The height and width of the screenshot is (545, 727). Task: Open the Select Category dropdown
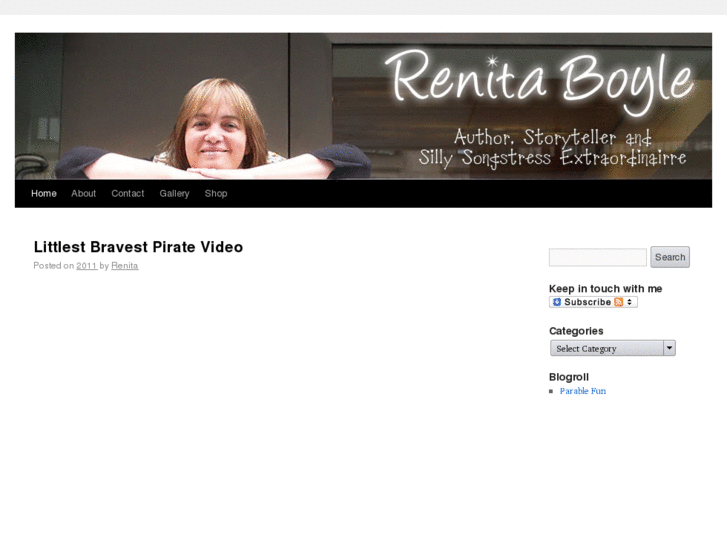tap(612, 348)
